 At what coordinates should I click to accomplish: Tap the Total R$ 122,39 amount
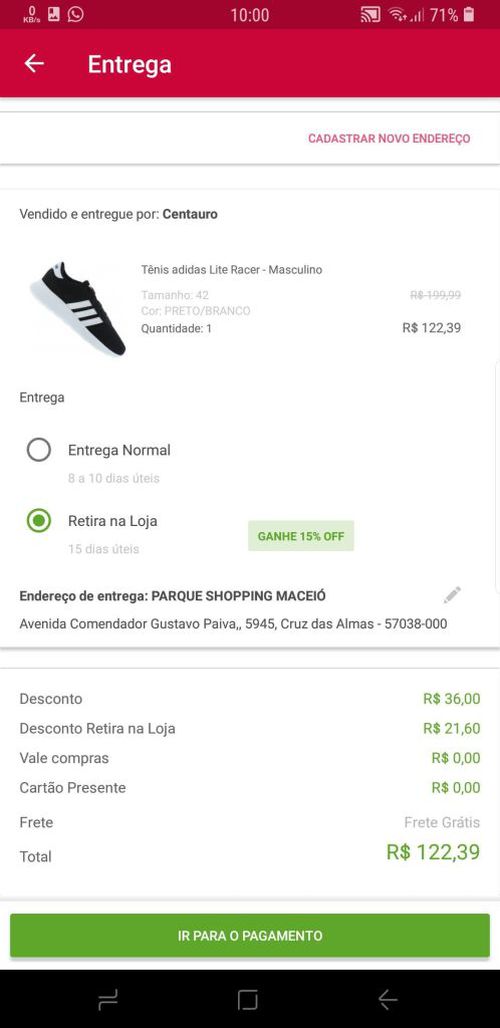click(433, 852)
